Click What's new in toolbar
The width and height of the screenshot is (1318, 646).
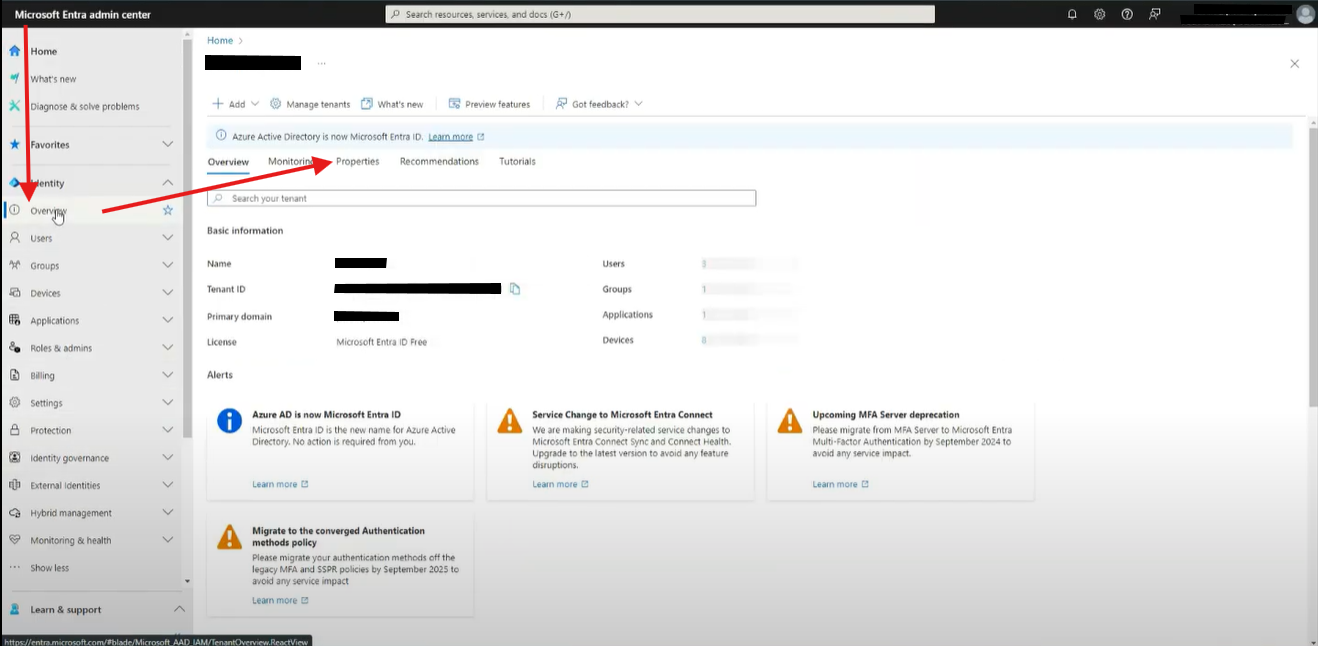pyautogui.click(x=392, y=104)
